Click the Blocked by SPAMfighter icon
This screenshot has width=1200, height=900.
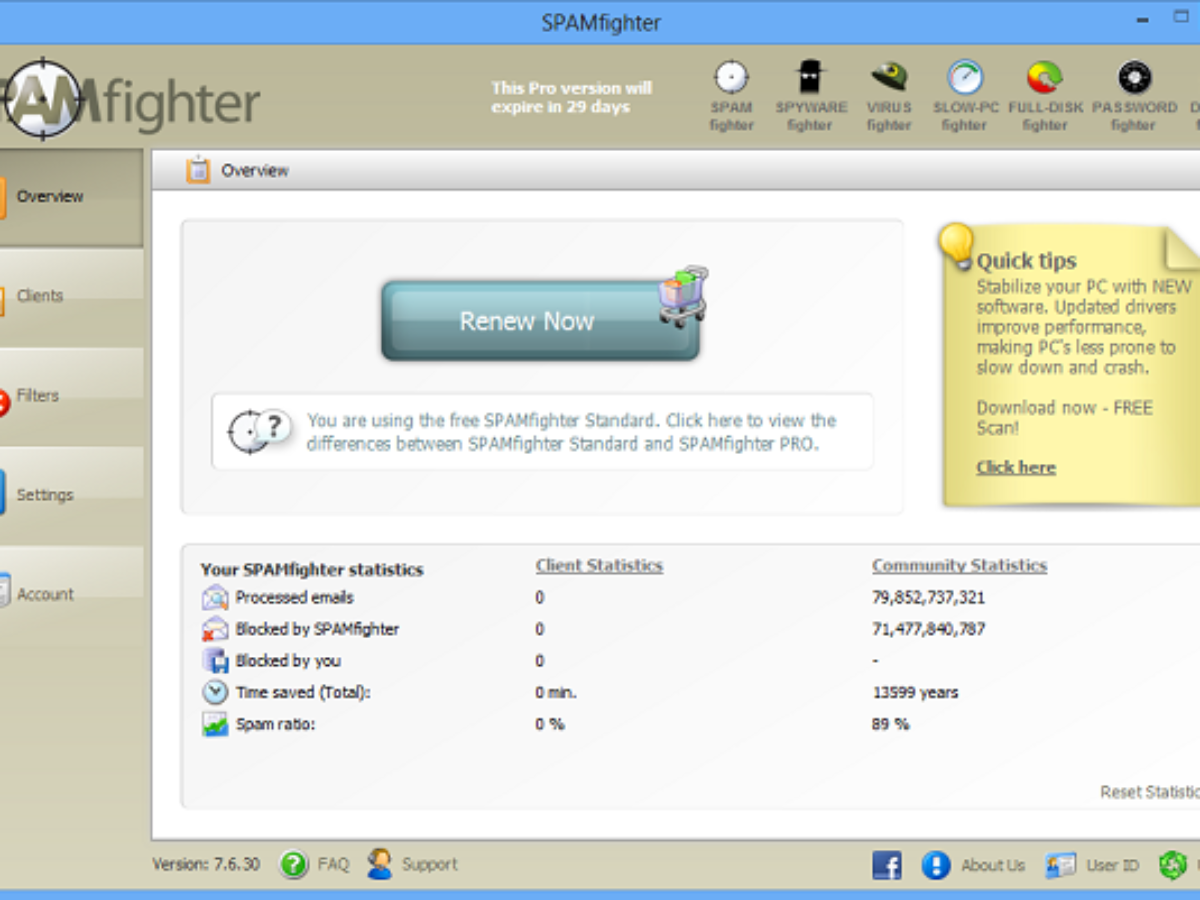tap(215, 629)
